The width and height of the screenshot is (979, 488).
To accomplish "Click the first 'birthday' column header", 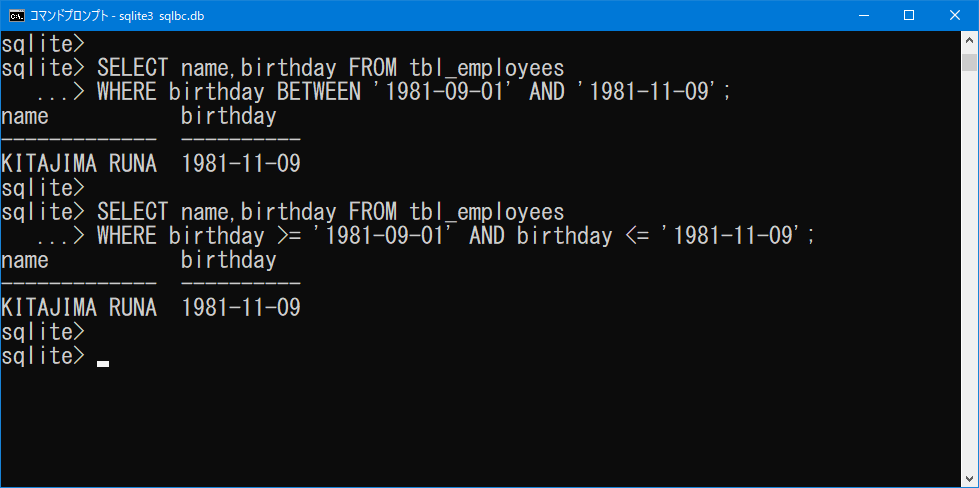I will click(229, 117).
